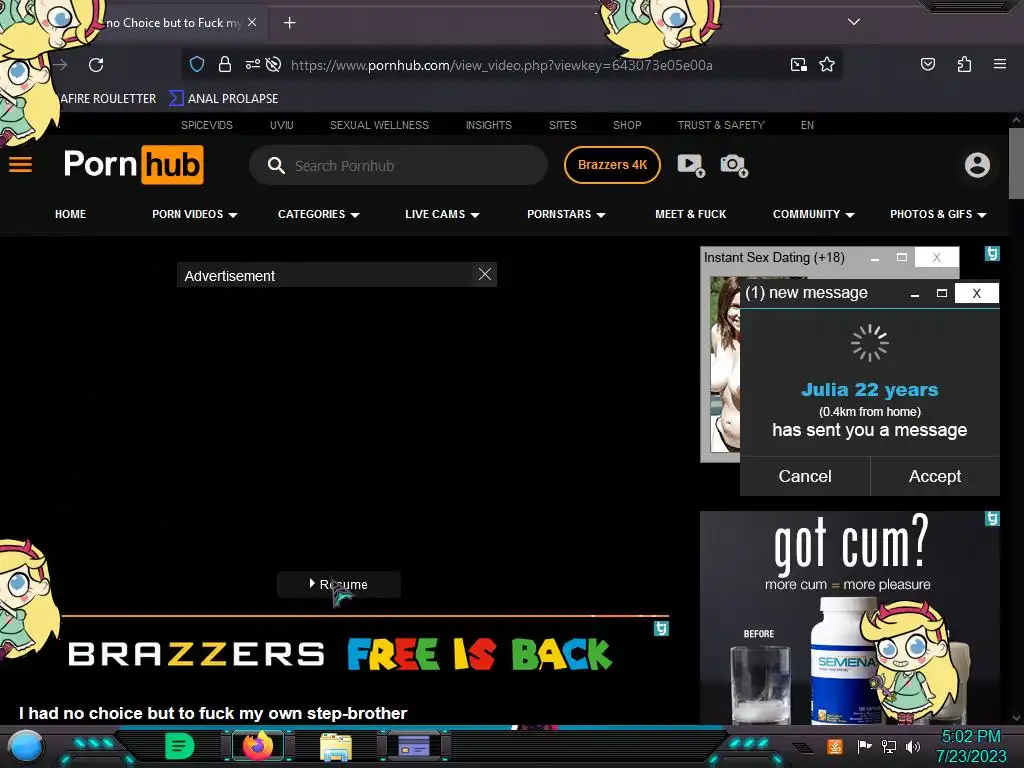Open the TRUST & SAFETY link

click(x=721, y=125)
